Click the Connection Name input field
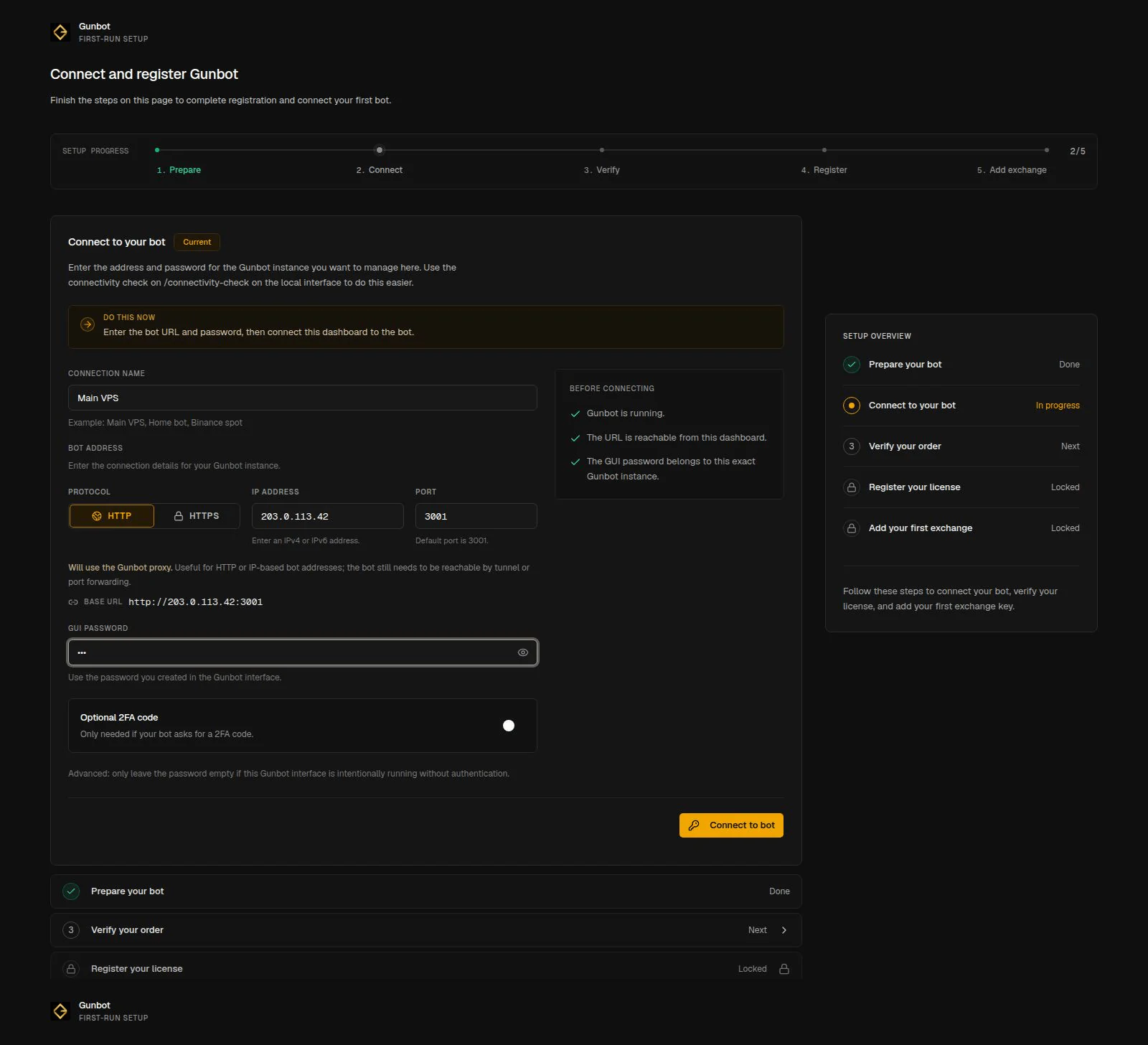The image size is (1148, 1045). pos(303,398)
